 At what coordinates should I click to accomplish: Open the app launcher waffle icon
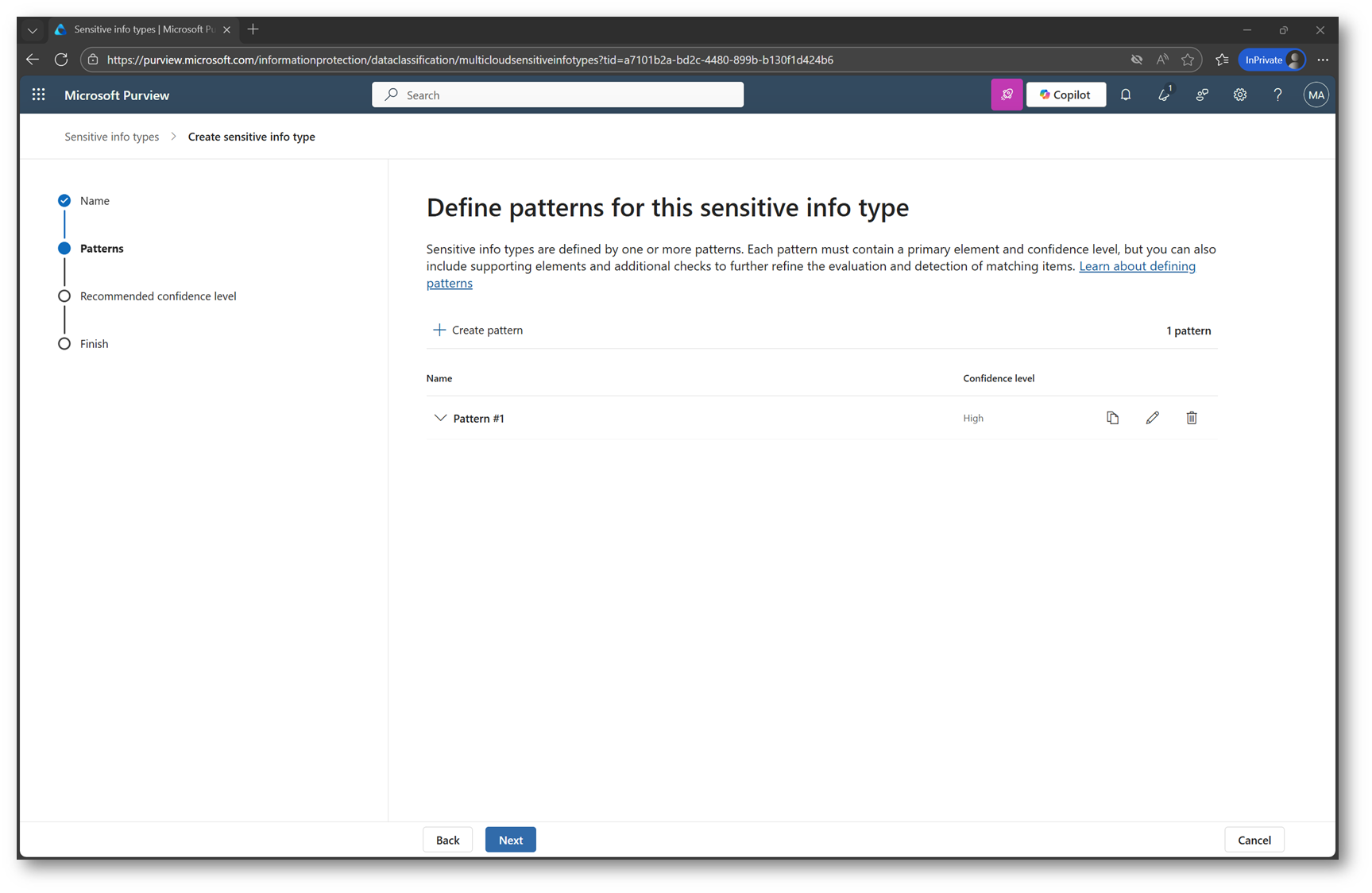(38, 95)
